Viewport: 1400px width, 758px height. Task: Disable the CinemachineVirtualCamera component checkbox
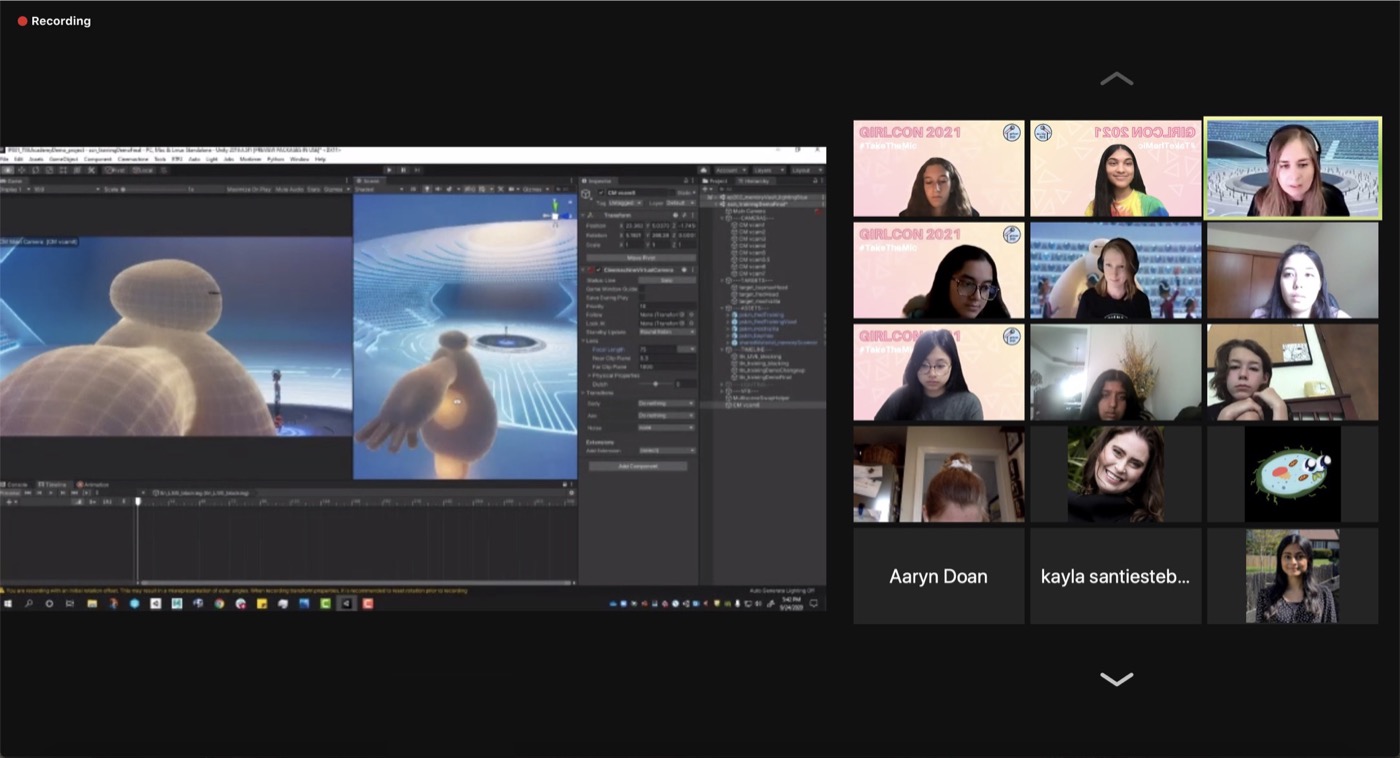pos(599,270)
